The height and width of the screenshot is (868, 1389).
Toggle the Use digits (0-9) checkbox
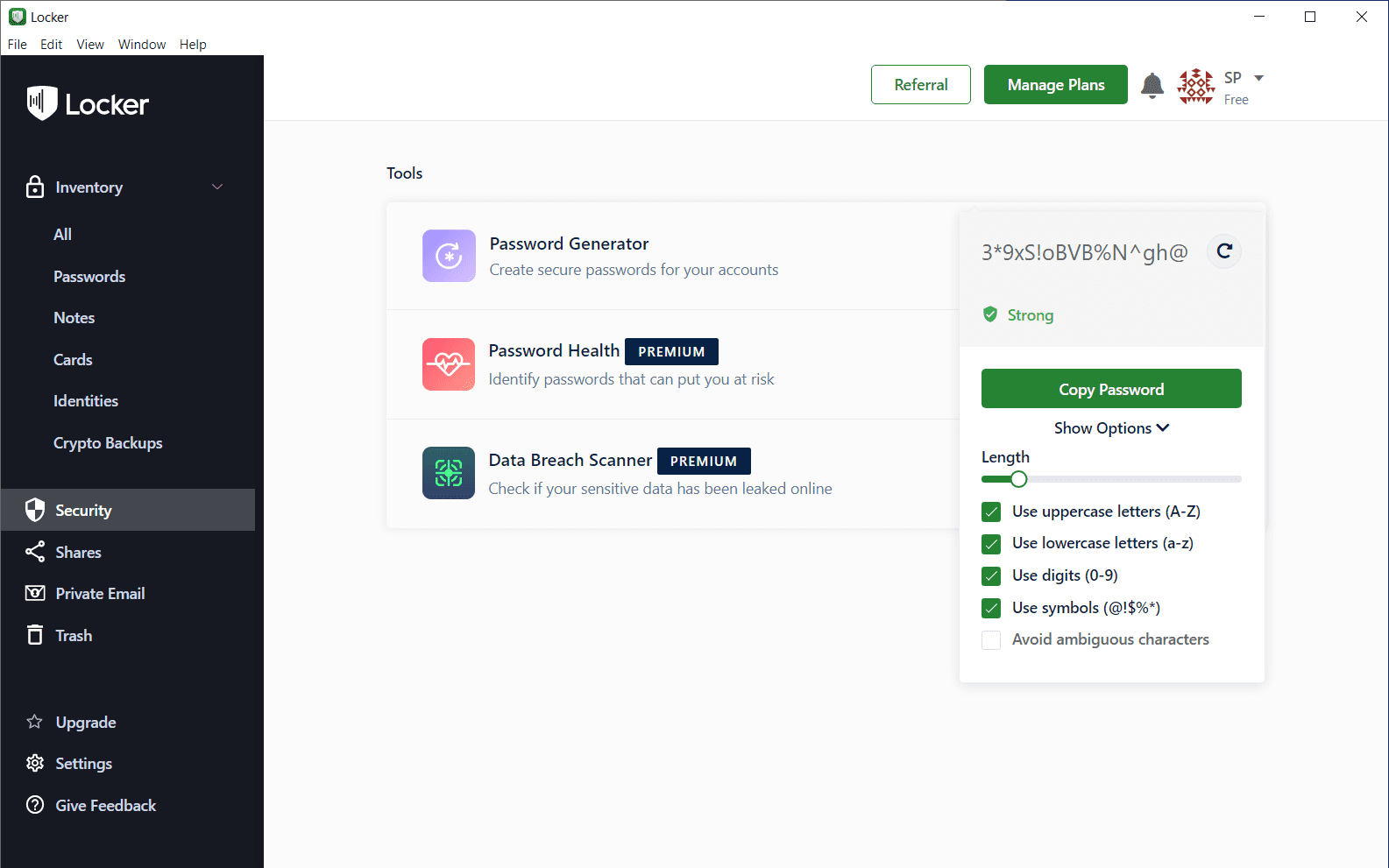point(991,575)
